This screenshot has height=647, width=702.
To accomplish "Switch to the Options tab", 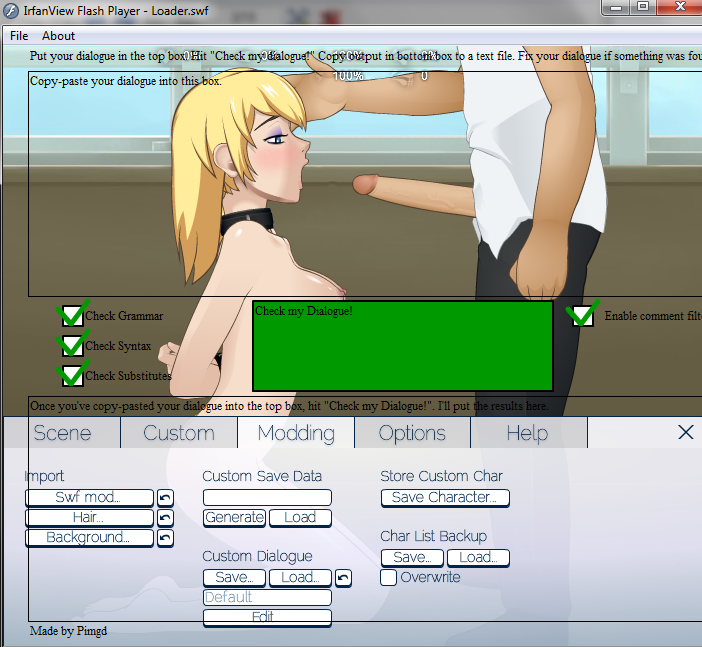I will click(412, 433).
